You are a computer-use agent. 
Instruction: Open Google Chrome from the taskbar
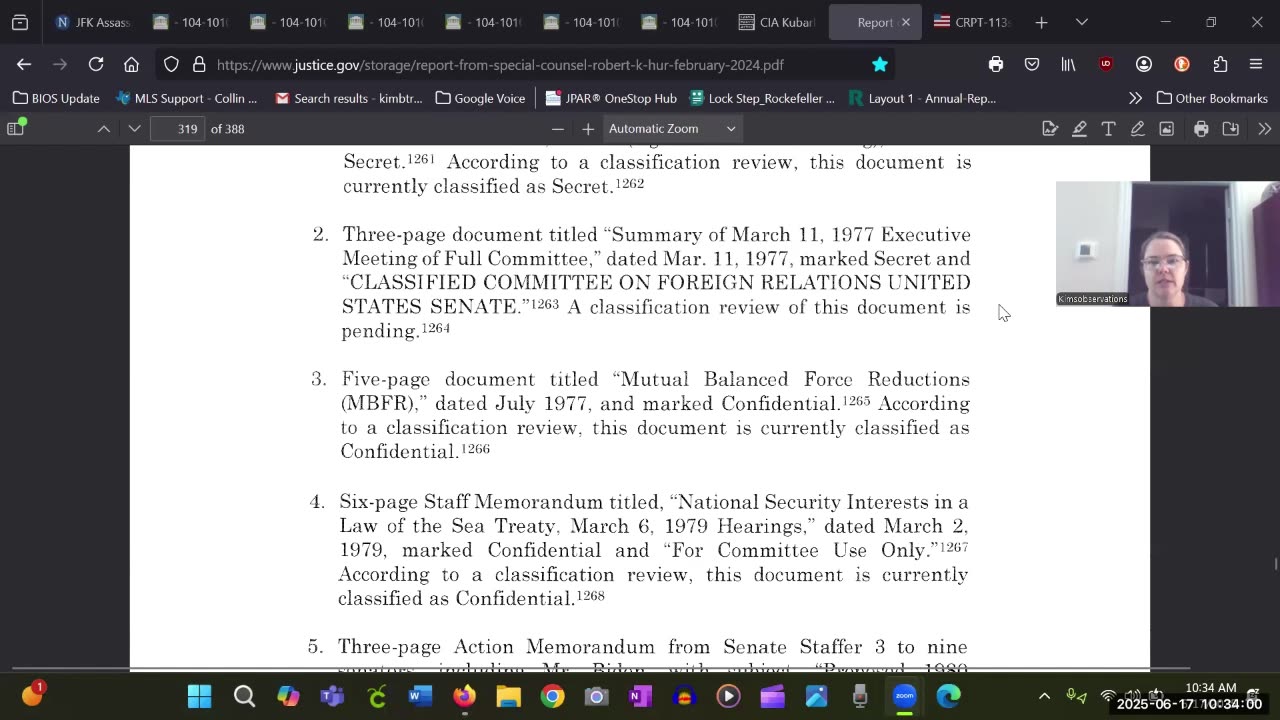click(552, 696)
